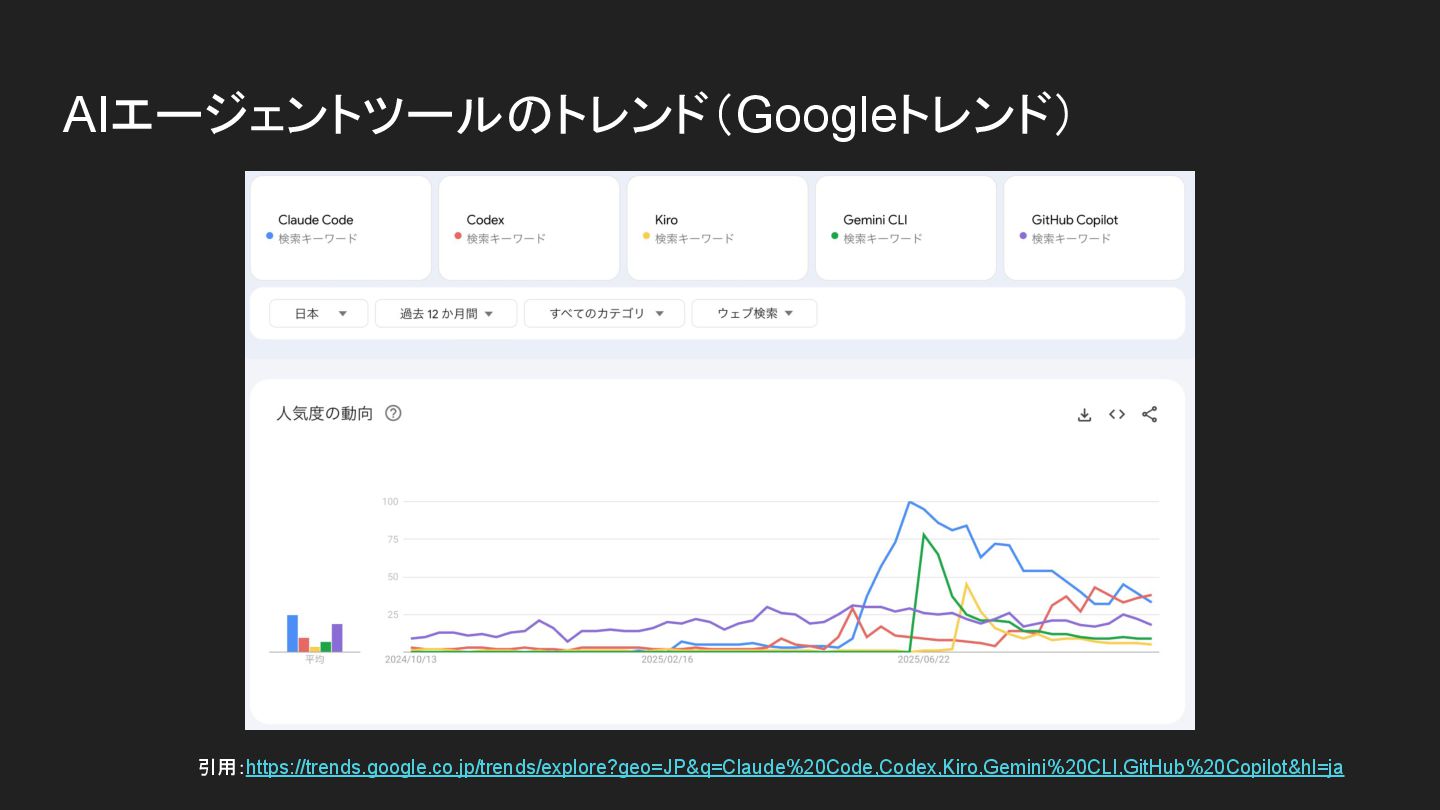Open the help icon next to 人気度の動向
This screenshot has height=810, width=1440.
(393, 413)
